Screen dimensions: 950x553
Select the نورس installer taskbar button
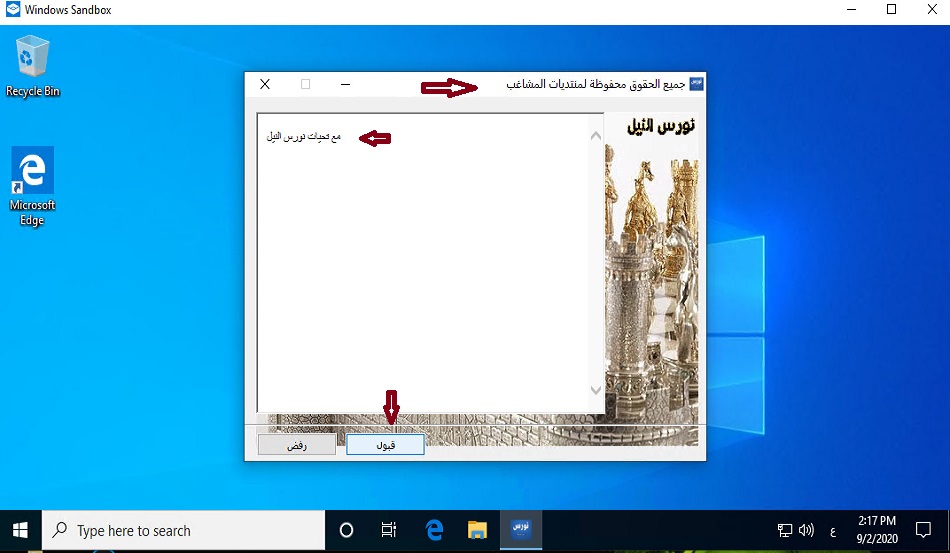coord(521,530)
